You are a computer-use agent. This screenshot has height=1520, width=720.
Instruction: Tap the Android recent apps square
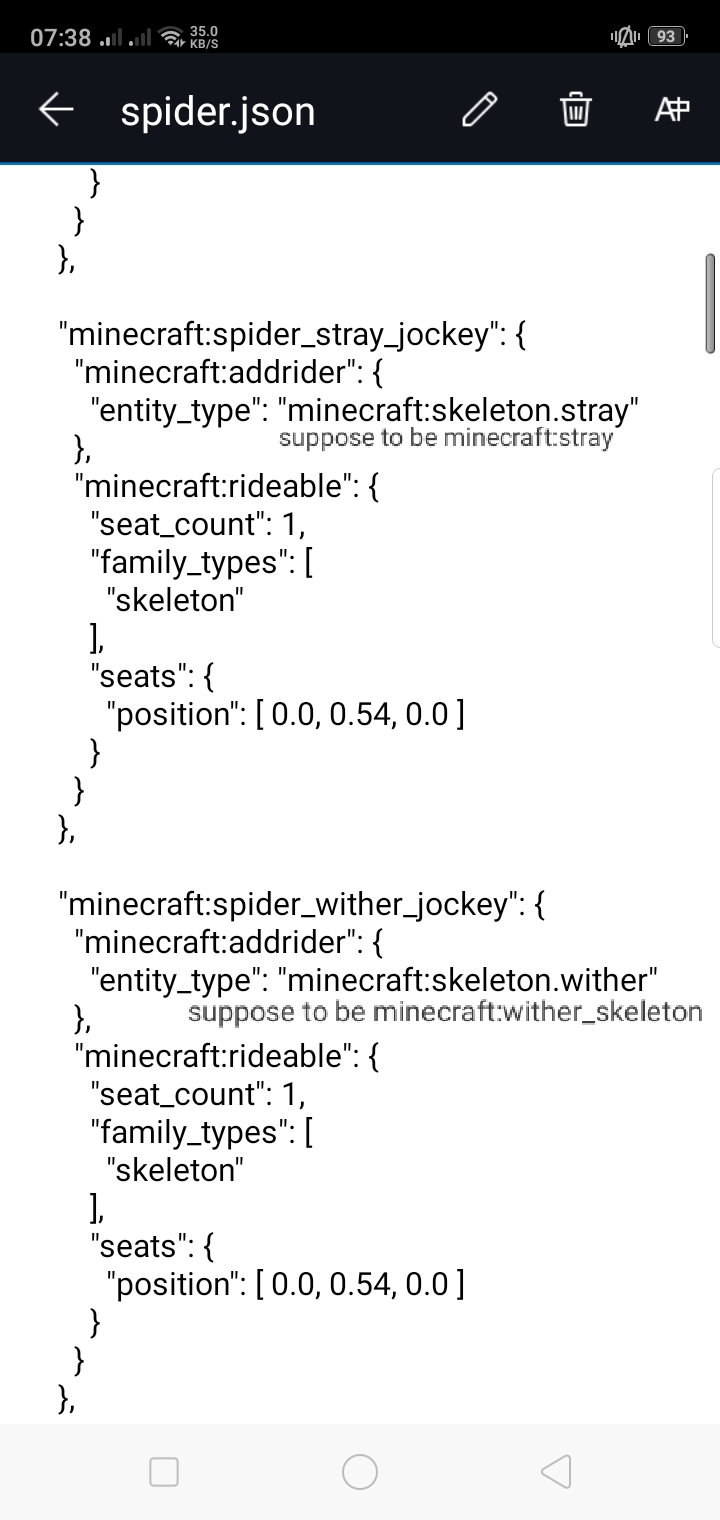[x=164, y=1472]
